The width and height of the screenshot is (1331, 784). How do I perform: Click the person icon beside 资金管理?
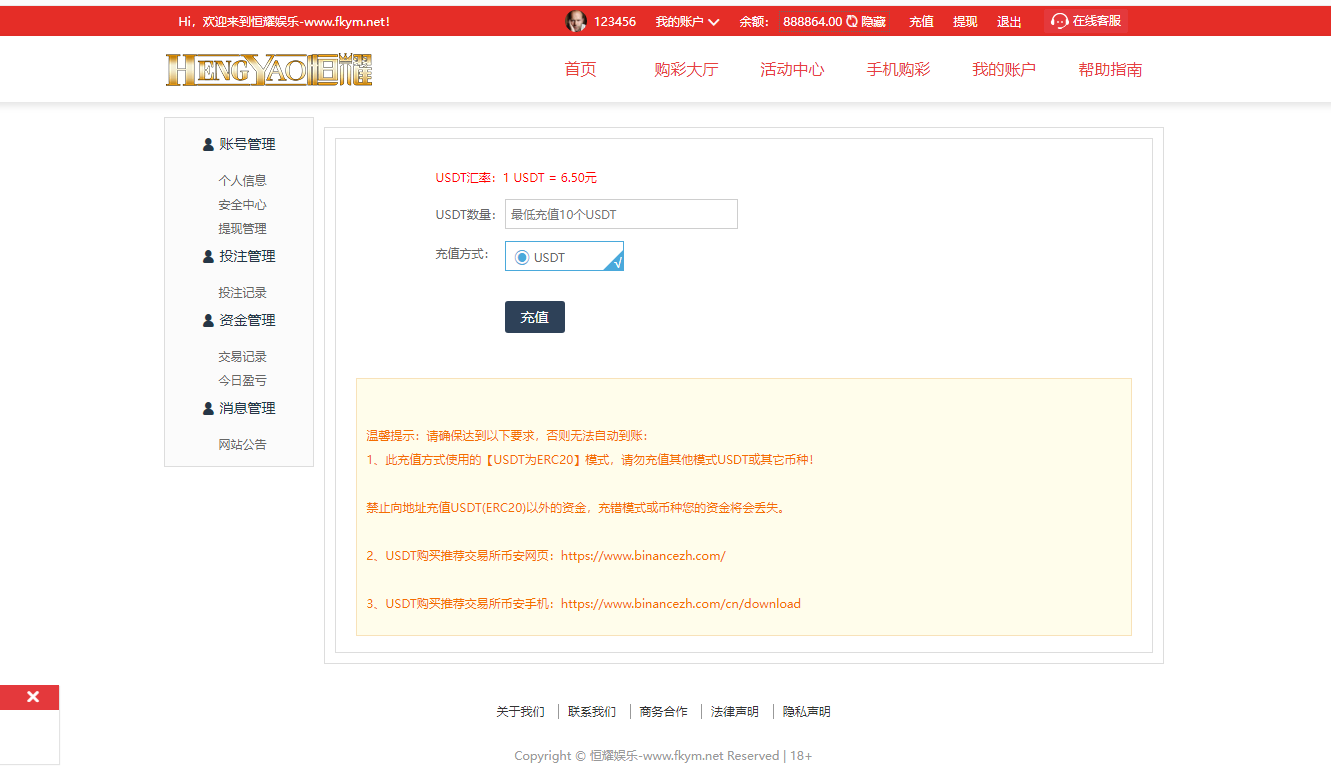[207, 319]
